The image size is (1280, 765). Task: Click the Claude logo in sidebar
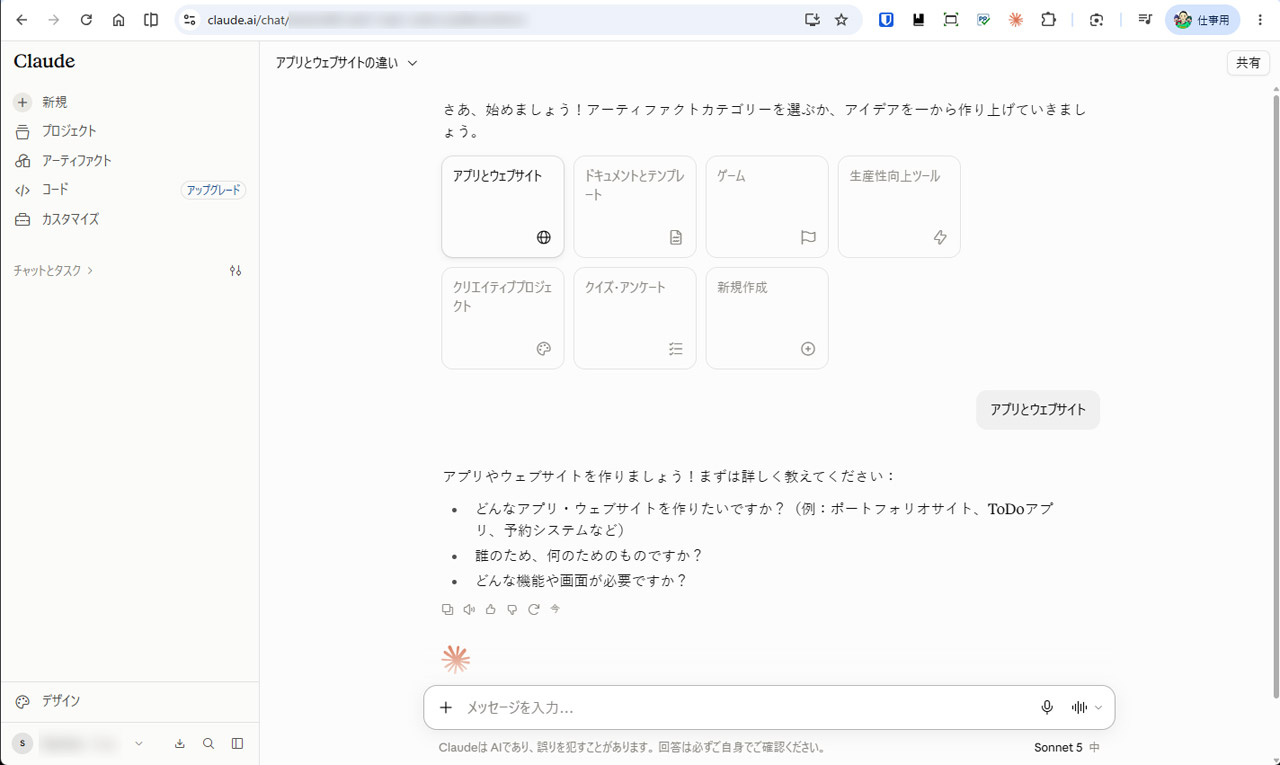pos(44,61)
